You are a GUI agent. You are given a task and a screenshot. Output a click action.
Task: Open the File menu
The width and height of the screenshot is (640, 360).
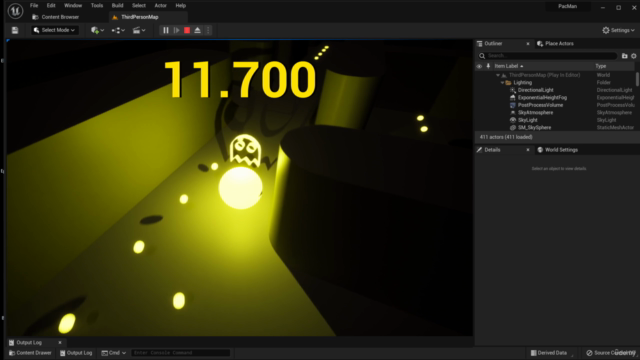(34, 6)
